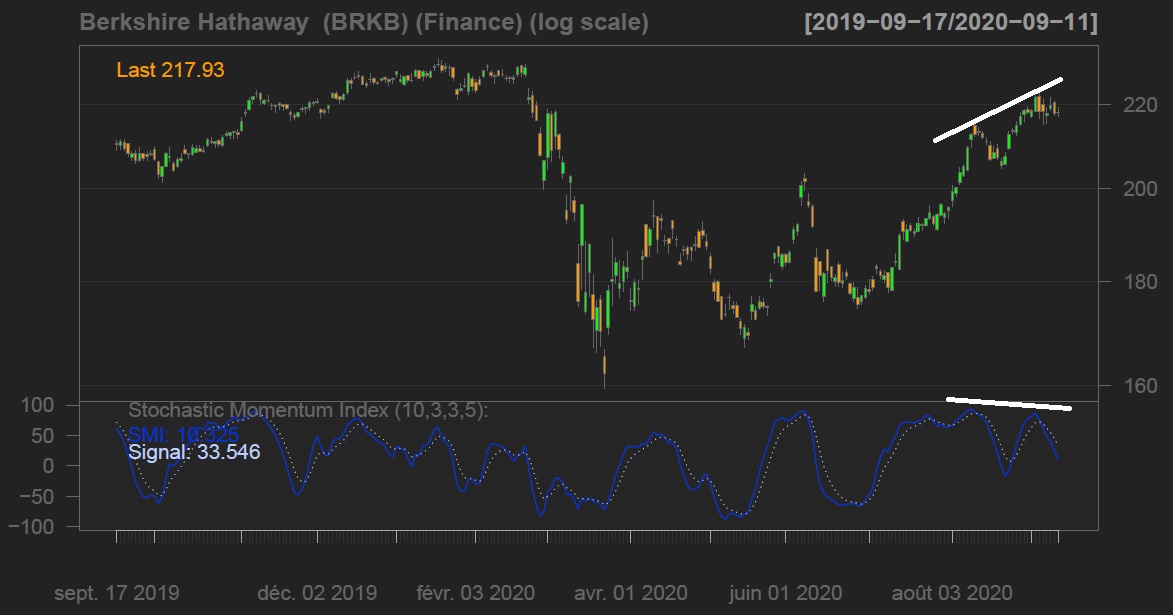Viewport: 1173px width, 615px height.
Task: Click the 50 indicator axis label
Action: [x=43, y=435]
